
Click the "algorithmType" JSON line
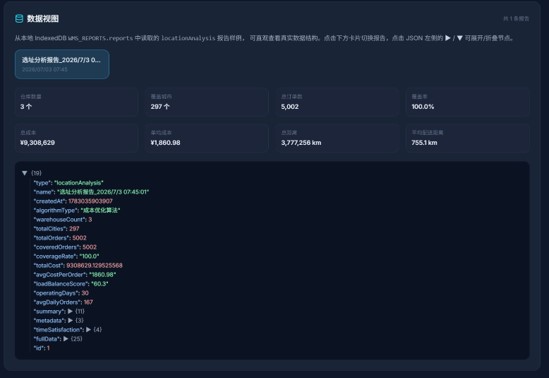(x=77, y=210)
